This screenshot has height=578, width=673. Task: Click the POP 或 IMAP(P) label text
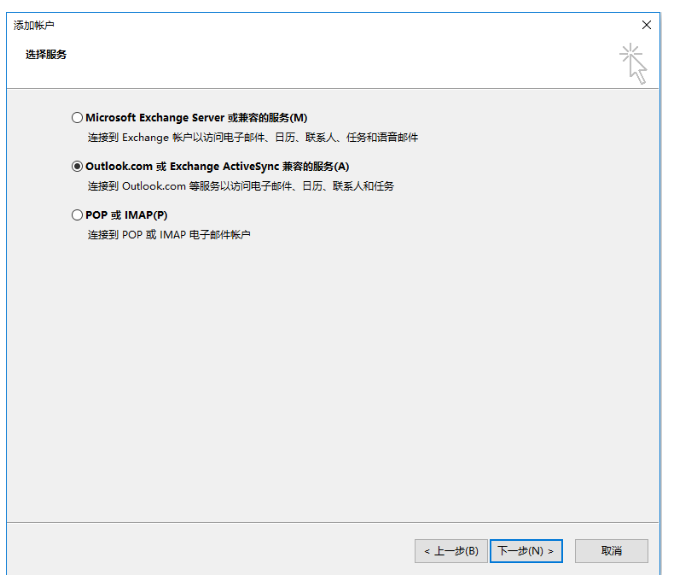point(126,215)
